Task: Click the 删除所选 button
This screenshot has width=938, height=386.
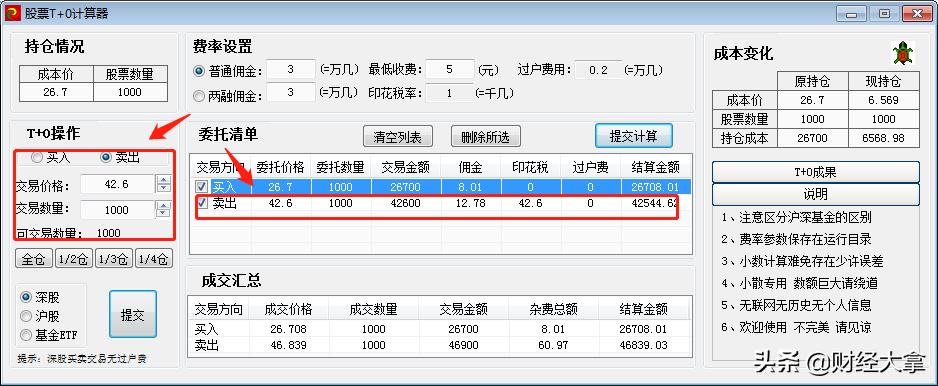Action: 485,137
